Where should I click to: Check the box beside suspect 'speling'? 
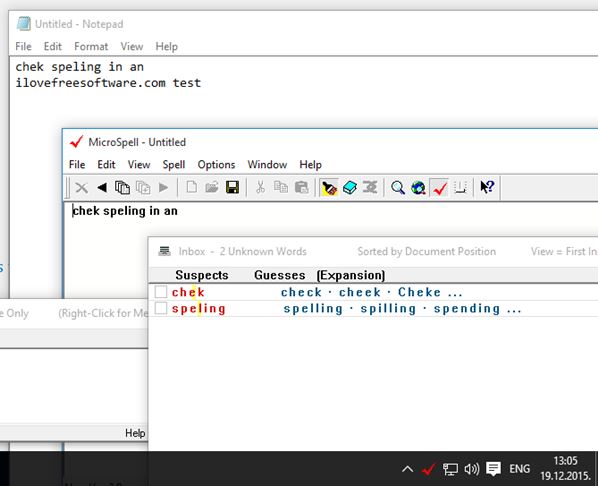[161, 308]
